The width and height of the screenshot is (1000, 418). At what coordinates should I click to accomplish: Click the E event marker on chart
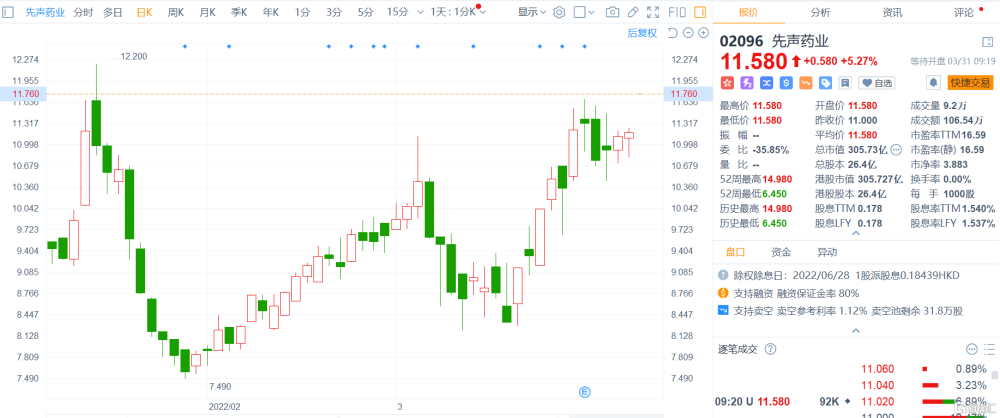584,391
